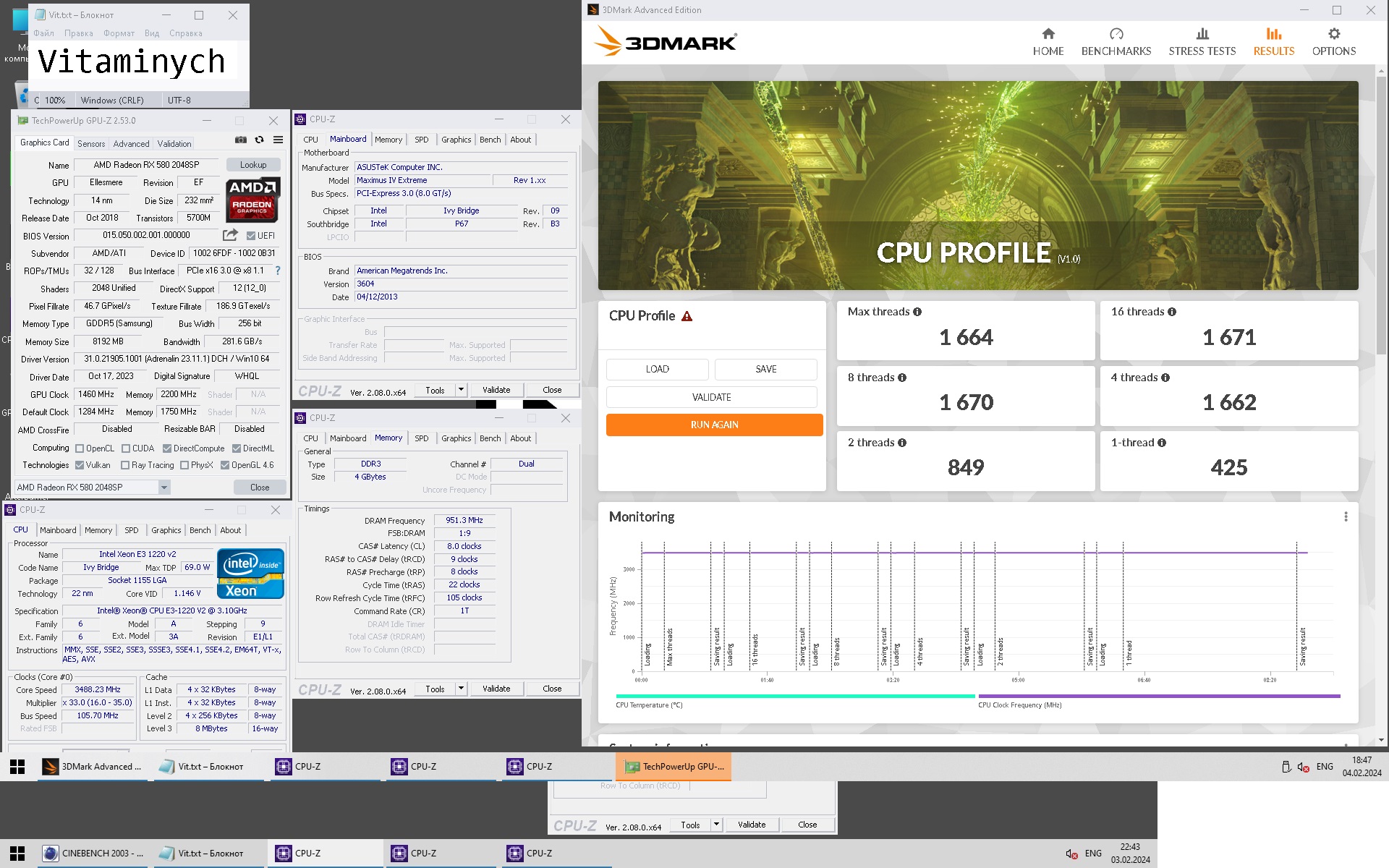Click the GPU-Z refresh icon
This screenshot has width=1389, height=868.
[x=259, y=140]
